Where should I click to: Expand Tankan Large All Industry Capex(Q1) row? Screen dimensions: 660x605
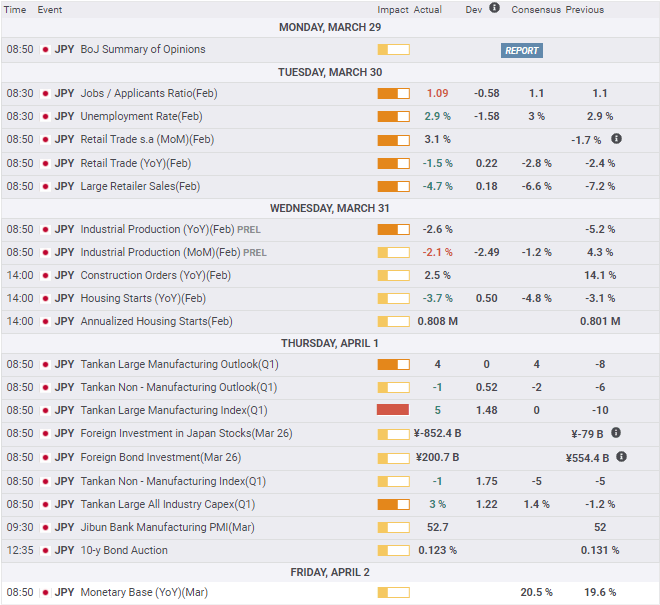pos(330,504)
